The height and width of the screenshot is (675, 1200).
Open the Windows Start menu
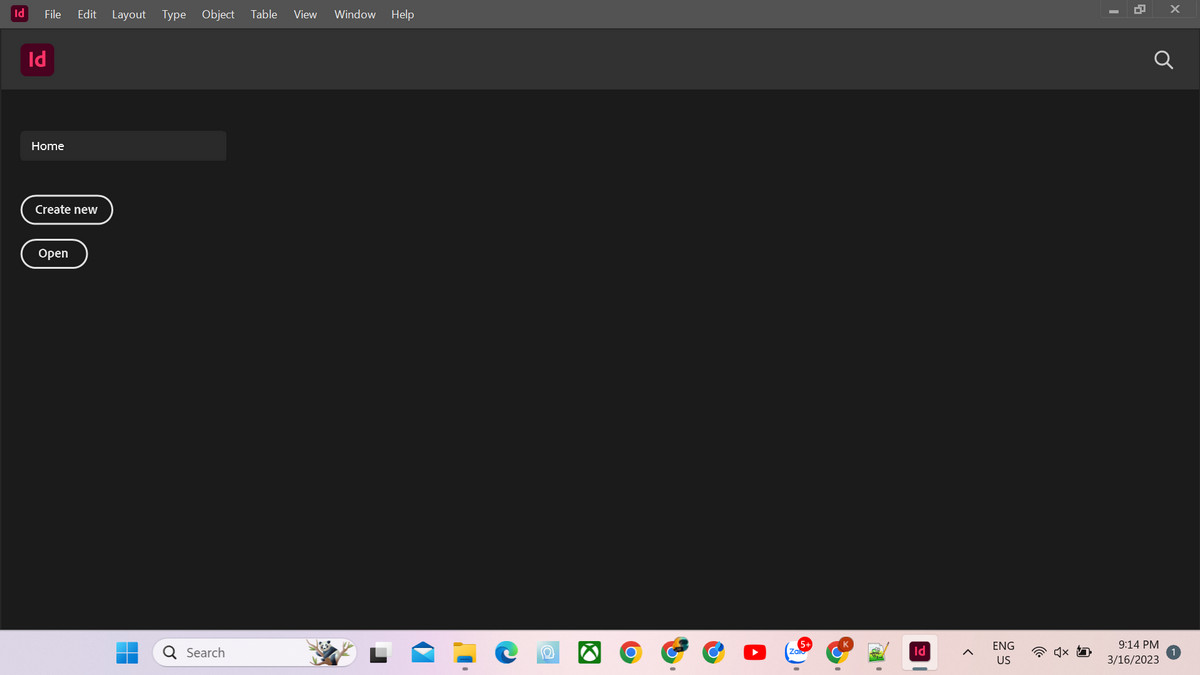tap(127, 653)
